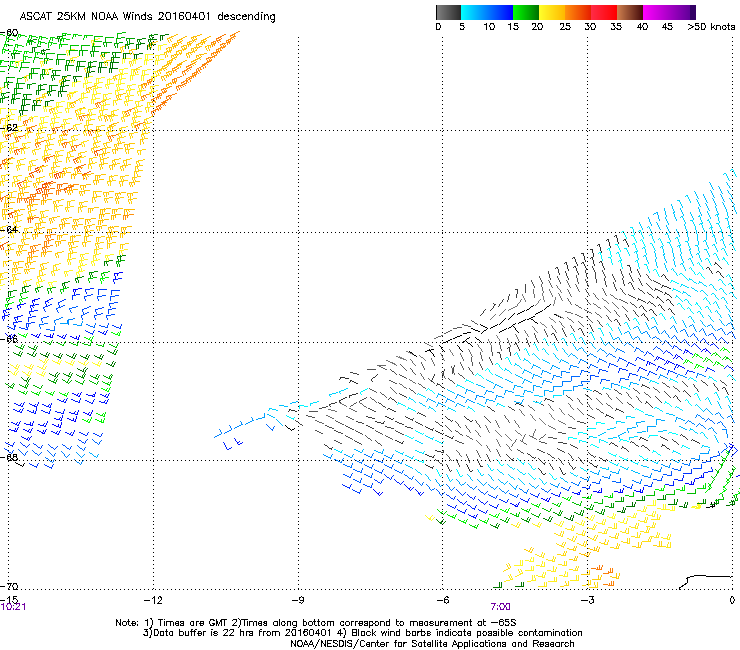The width and height of the screenshot is (740, 650).
Task: Click the latitude label -70
Action: tap(9, 586)
